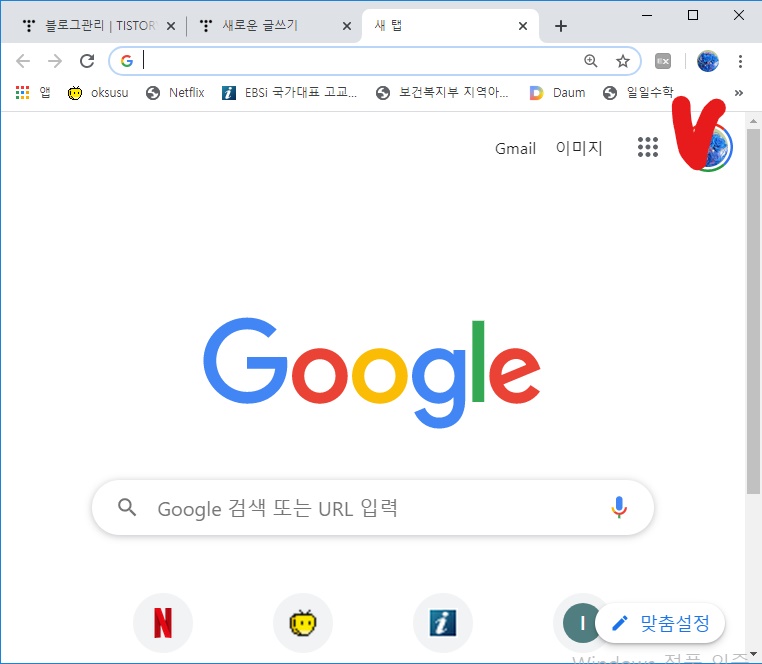Close the 새 탭 tab
Viewport: 762px width, 664px height.
tap(522, 26)
